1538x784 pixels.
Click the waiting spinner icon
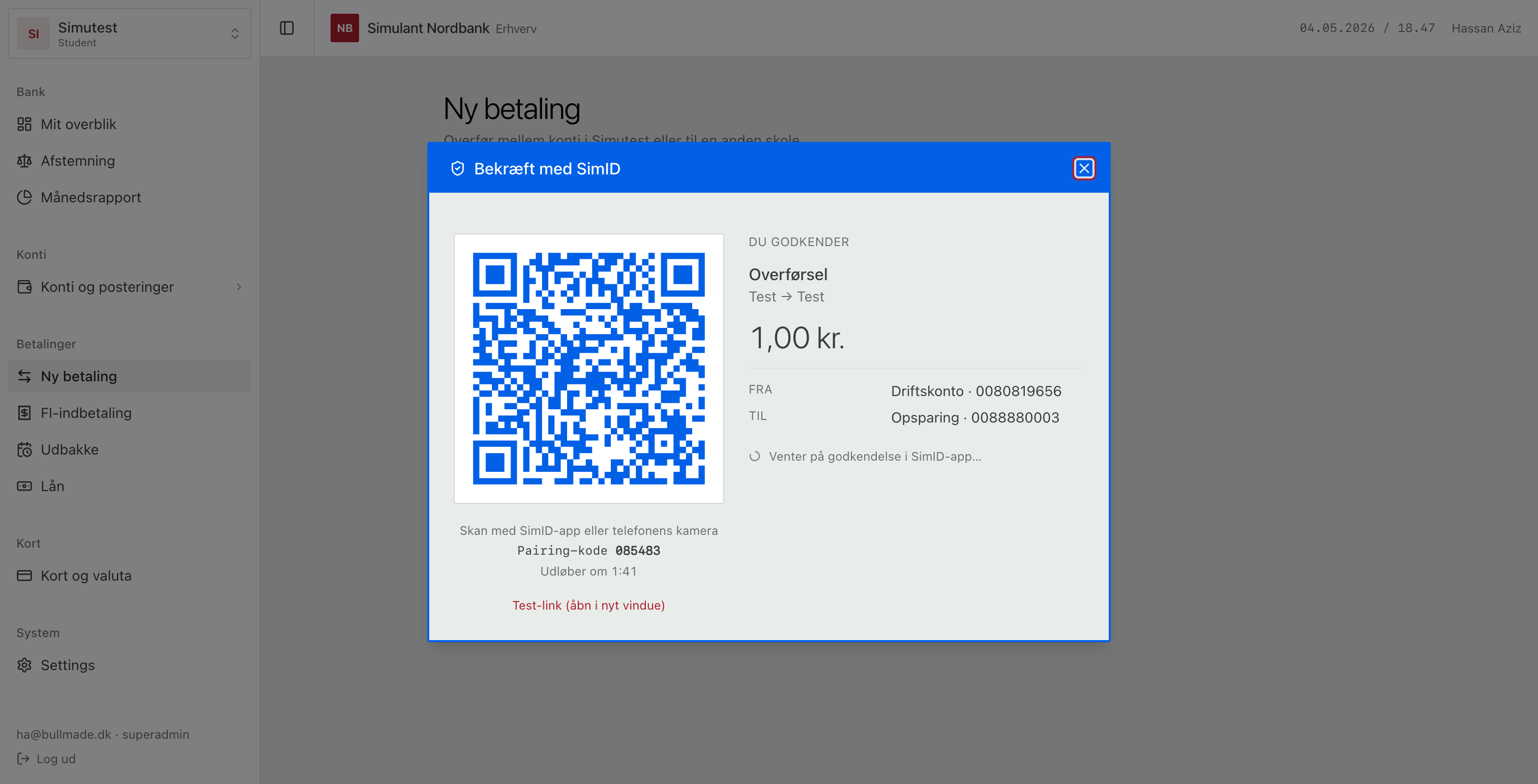point(755,457)
